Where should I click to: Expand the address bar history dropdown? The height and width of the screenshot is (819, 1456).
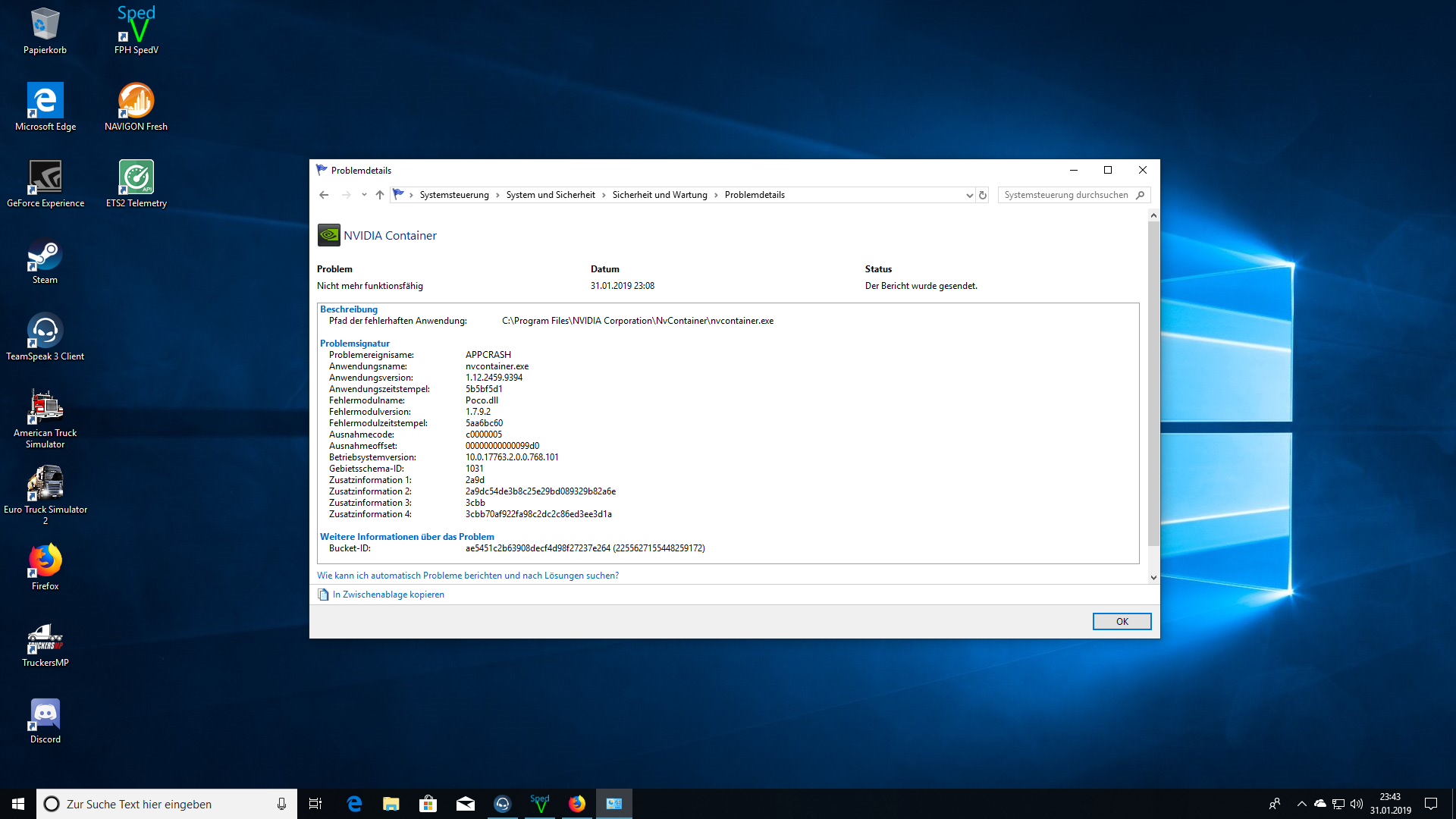pos(969,195)
